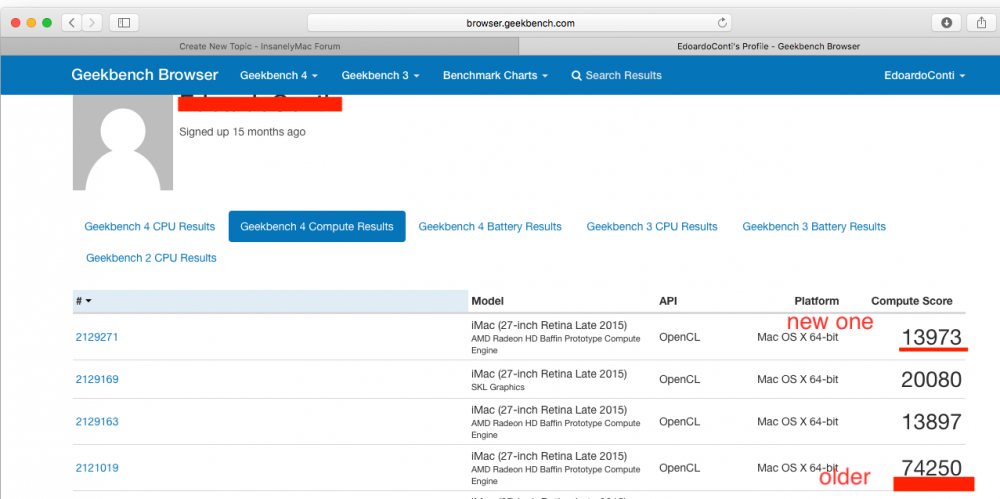Switch to Geekbench 4 CPU Results tab
Viewport: 1000px width, 499px height.
coord(150,227)
